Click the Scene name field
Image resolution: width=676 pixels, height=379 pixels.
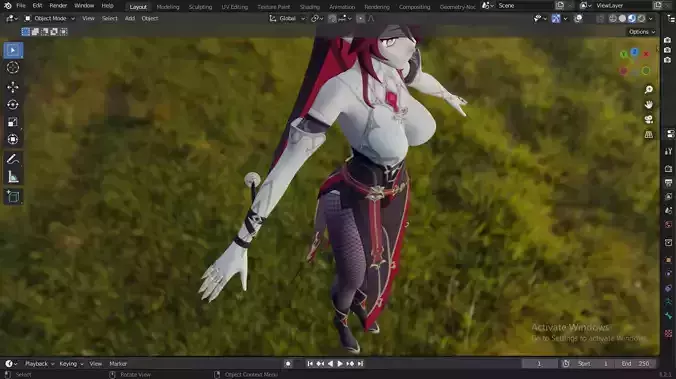pos(524,6)
